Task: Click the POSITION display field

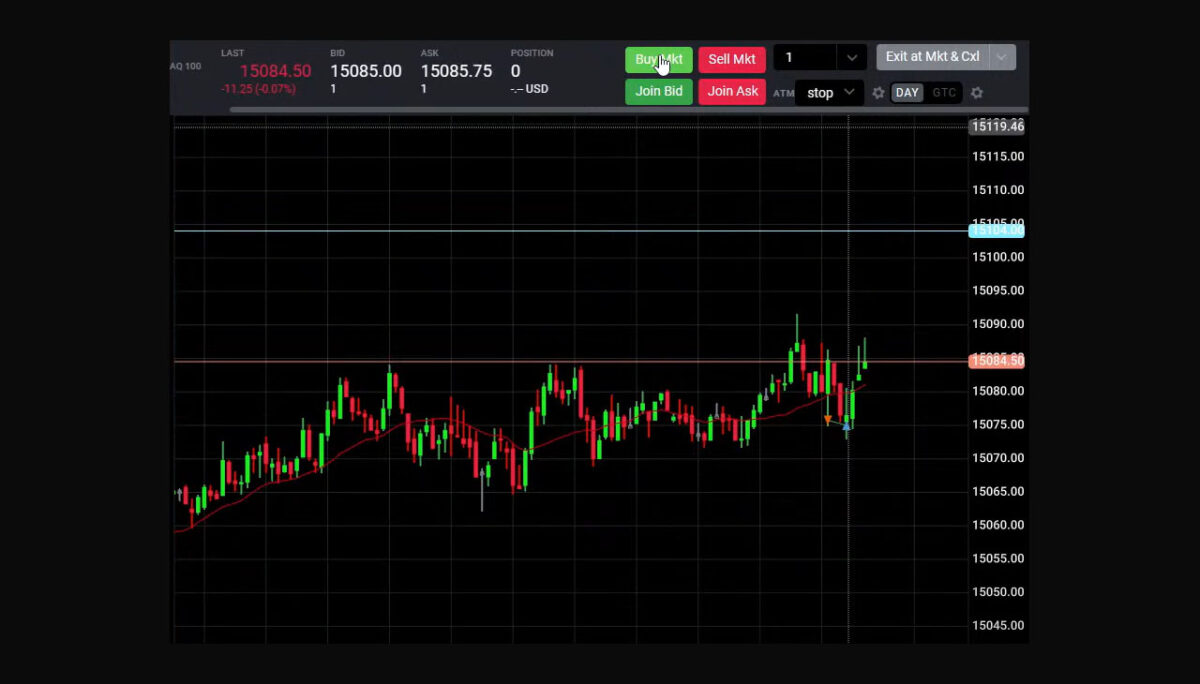Action: (x=531, y=71)
